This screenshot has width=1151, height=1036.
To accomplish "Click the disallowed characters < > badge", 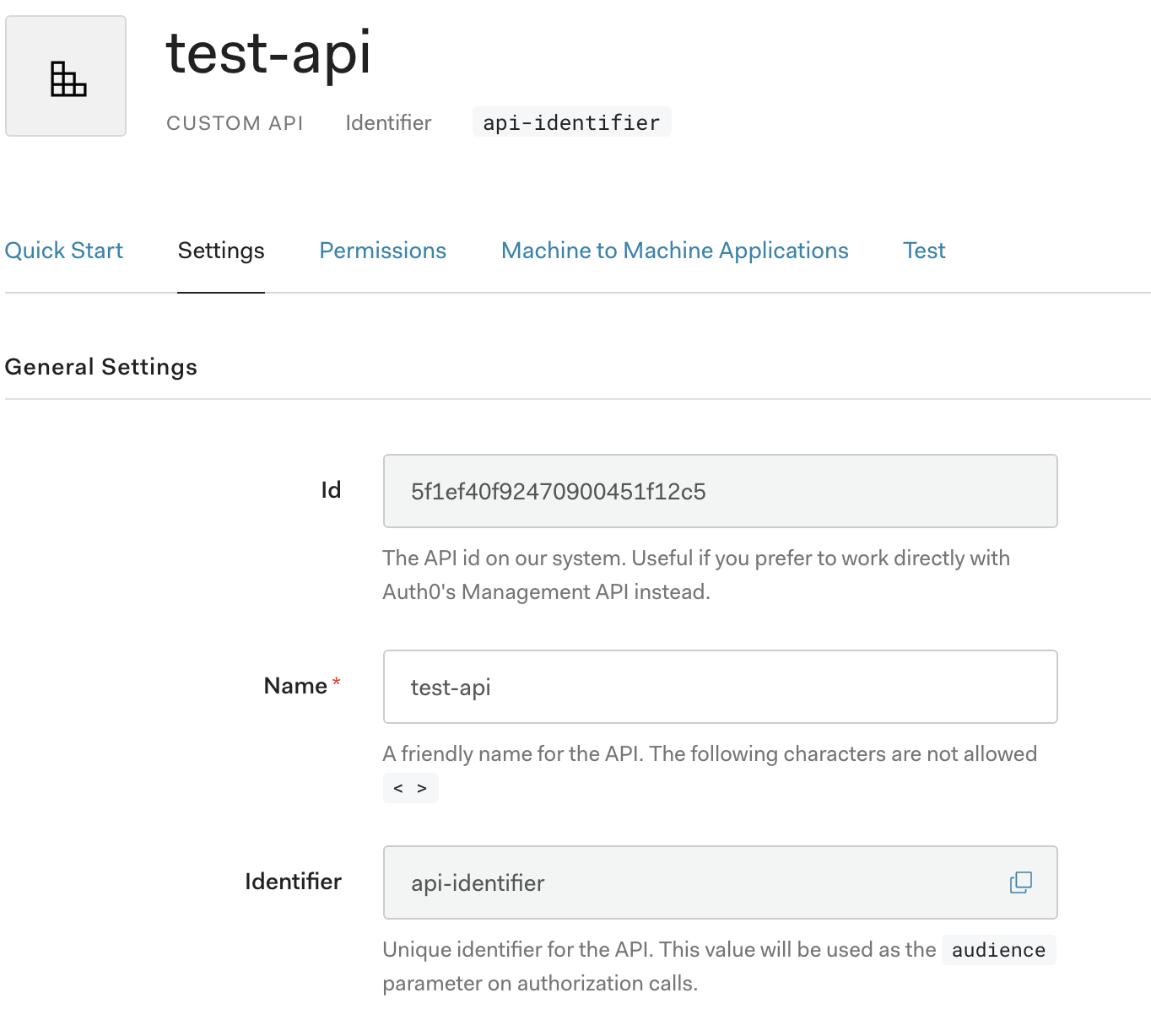I will pyautogui.click(x=410, y=788).
